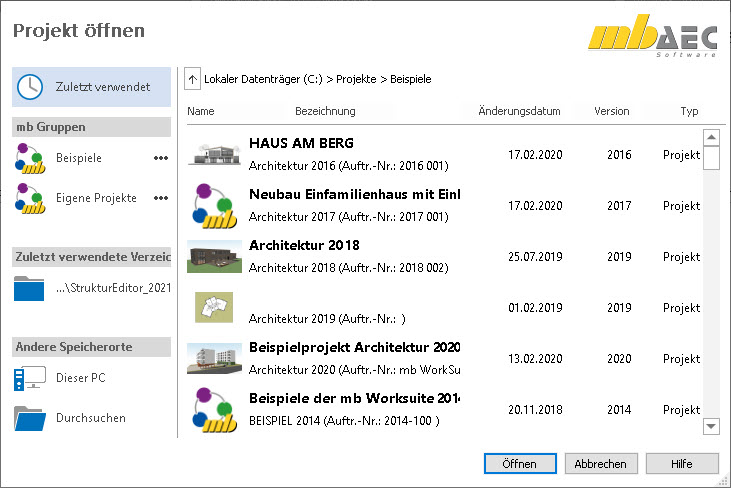Sort list by Änderungsdatum column header
The width and height of the screenshot is (731, 488).
pos(519,111)
